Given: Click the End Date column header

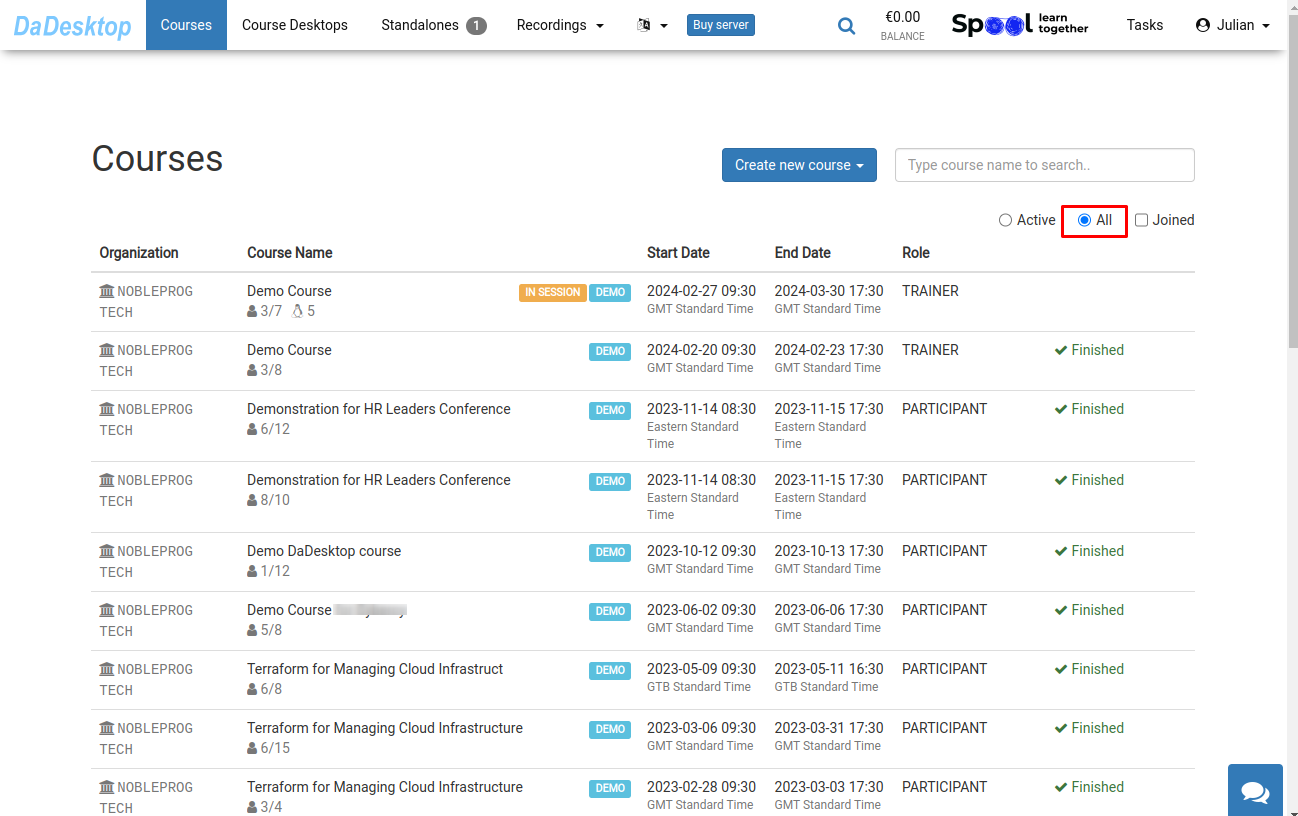Looking at the screenshot, I should (x=803, y=253).
